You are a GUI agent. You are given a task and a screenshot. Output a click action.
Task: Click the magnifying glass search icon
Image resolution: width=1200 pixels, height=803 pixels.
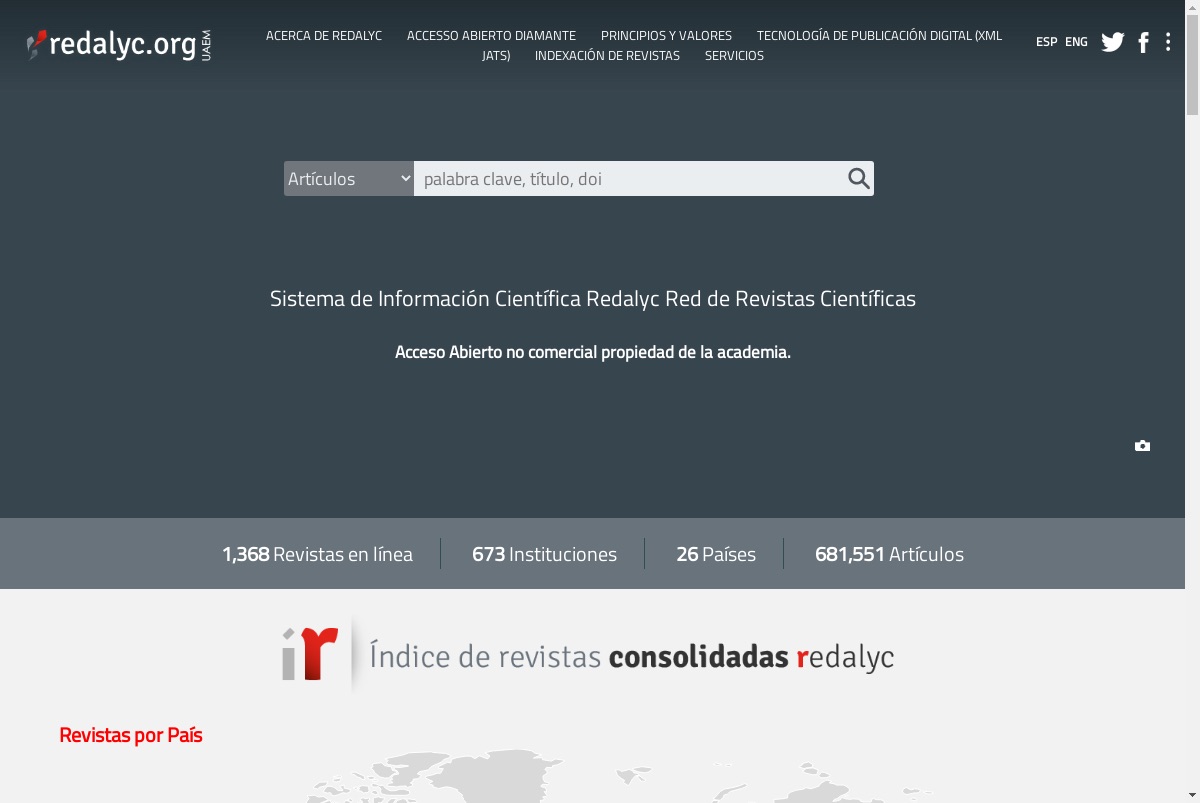point(858,178)
